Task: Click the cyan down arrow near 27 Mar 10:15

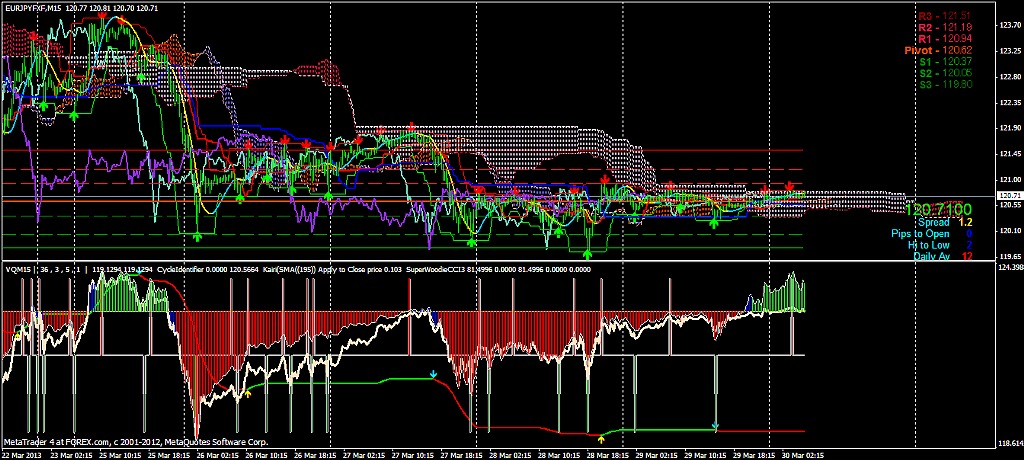Action: tap(433, 375)
